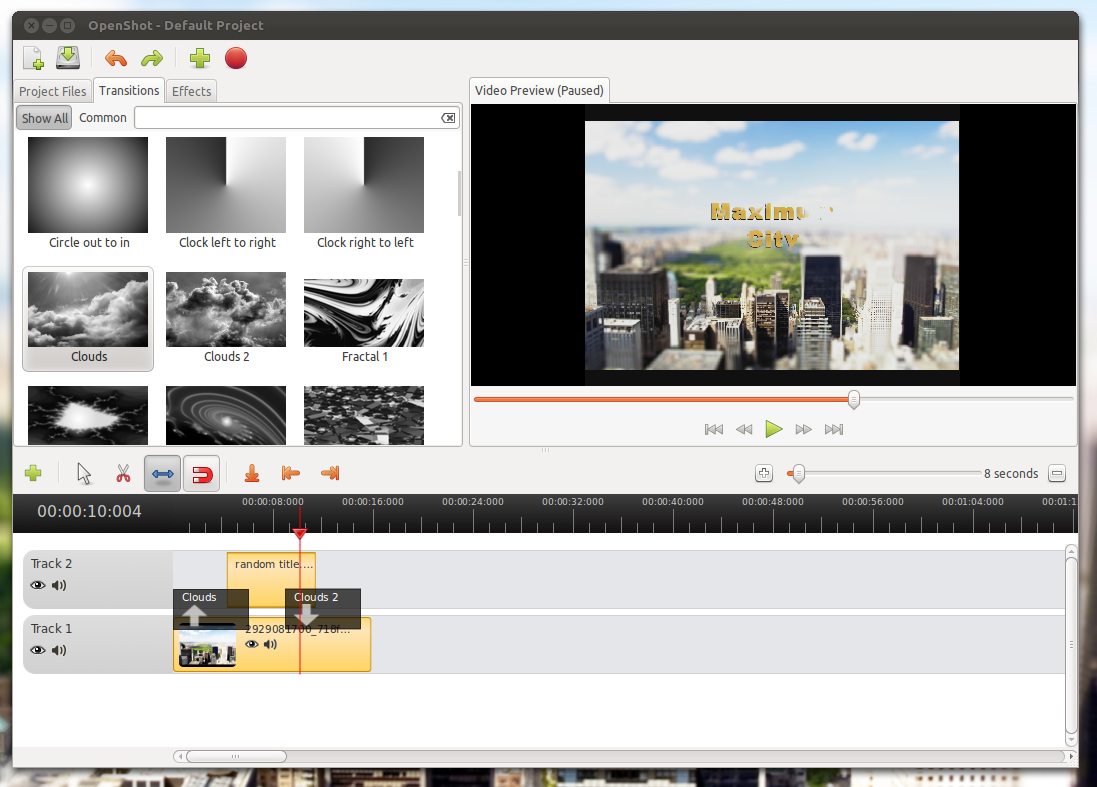Click timeline zoom out icon
The image size is (1097, 787).
pyautogui.click(x=1056, y=474)
